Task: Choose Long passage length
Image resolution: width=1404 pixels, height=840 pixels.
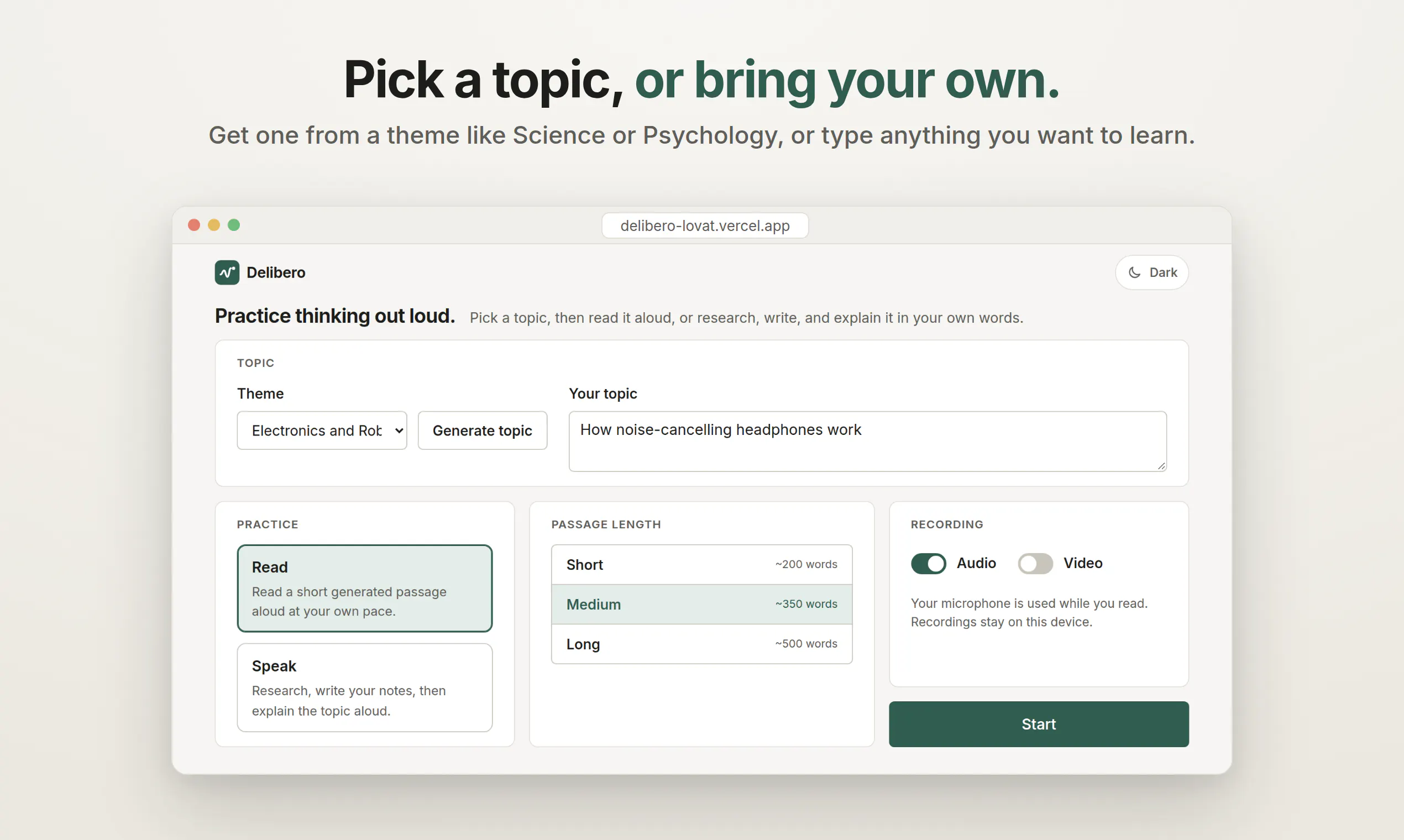Action: tap(701, 644)
